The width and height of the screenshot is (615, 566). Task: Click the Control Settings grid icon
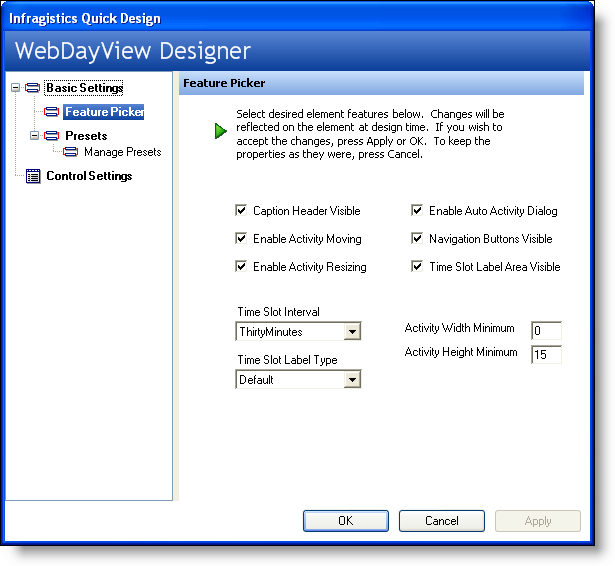33,176
